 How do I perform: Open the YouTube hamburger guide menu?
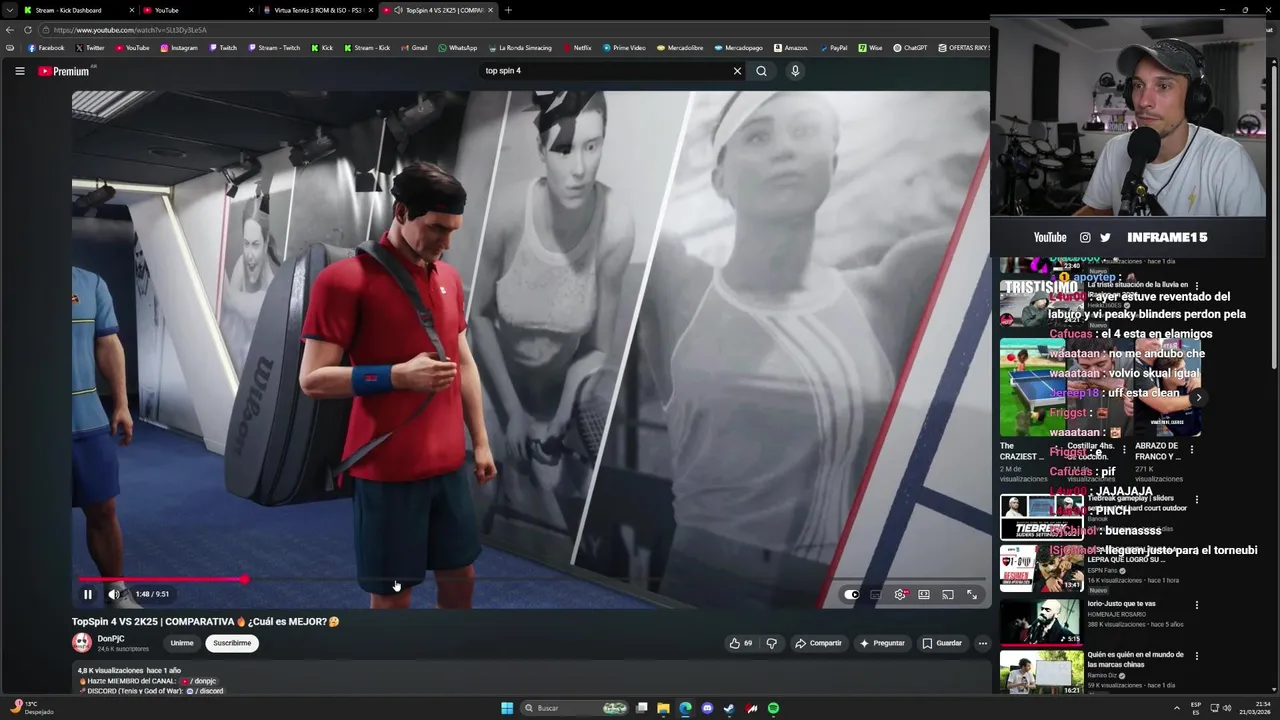[19, 71]
